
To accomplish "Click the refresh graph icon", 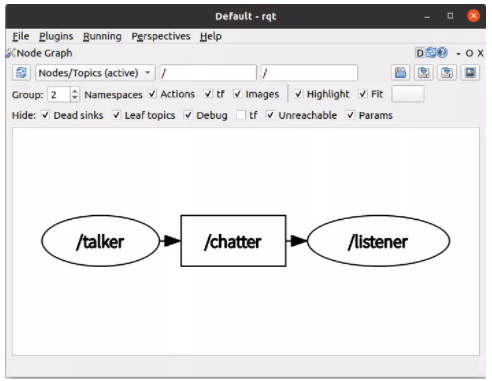I will [x=21, y=73].
